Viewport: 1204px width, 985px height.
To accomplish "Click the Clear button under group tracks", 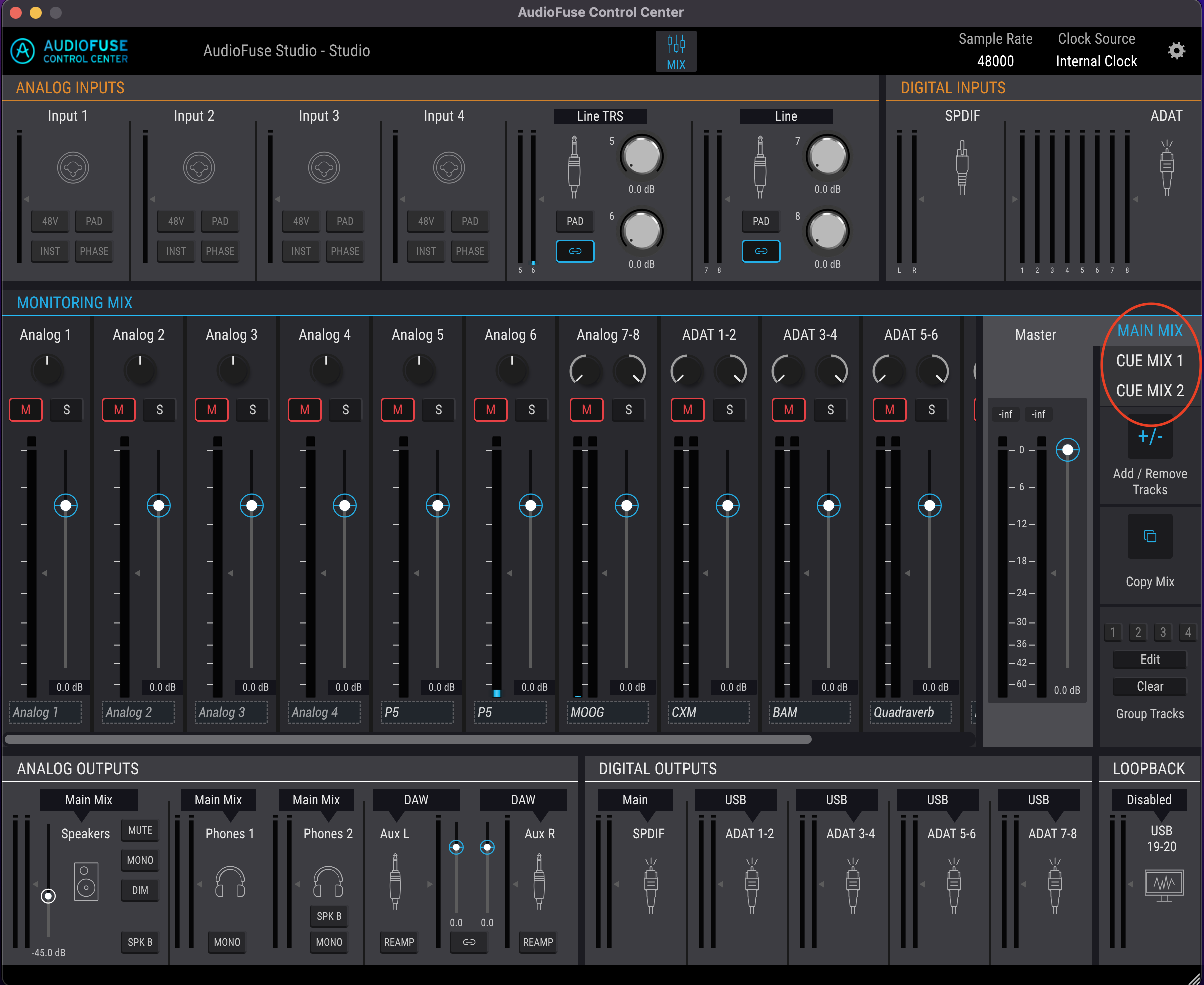I will [1149, 686].
